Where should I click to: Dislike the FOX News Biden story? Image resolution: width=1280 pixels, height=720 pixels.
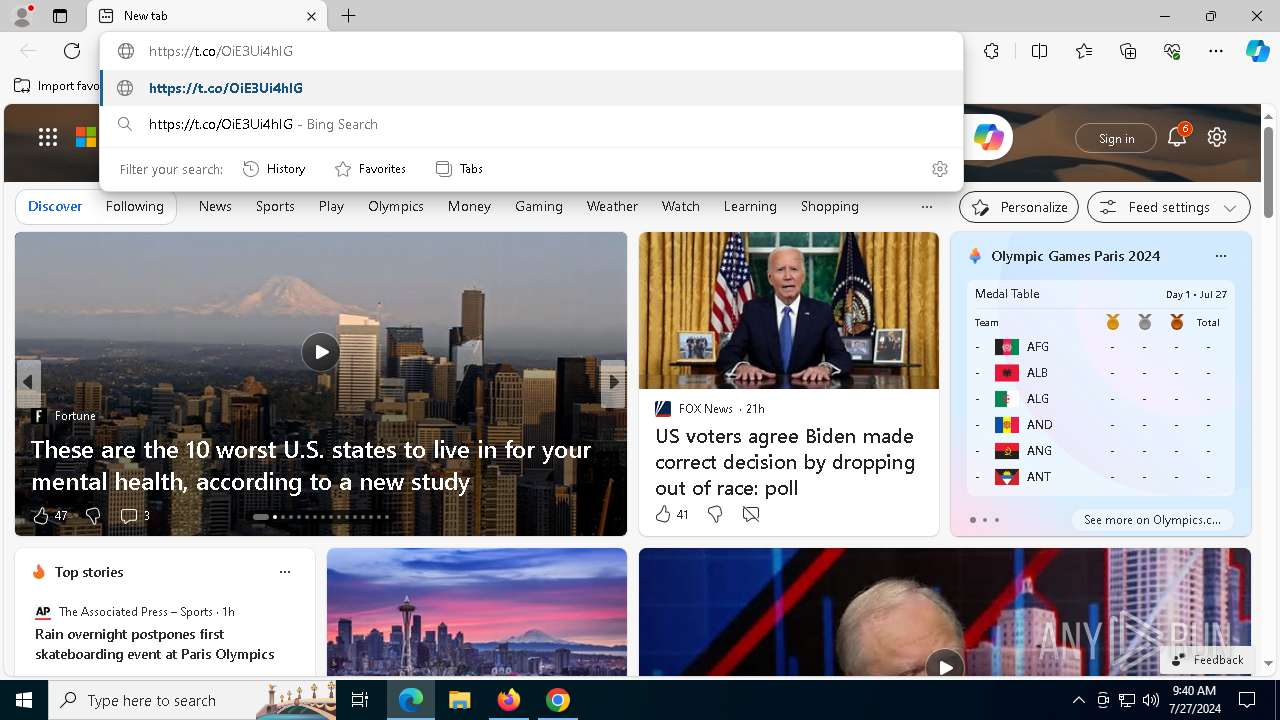714,514
